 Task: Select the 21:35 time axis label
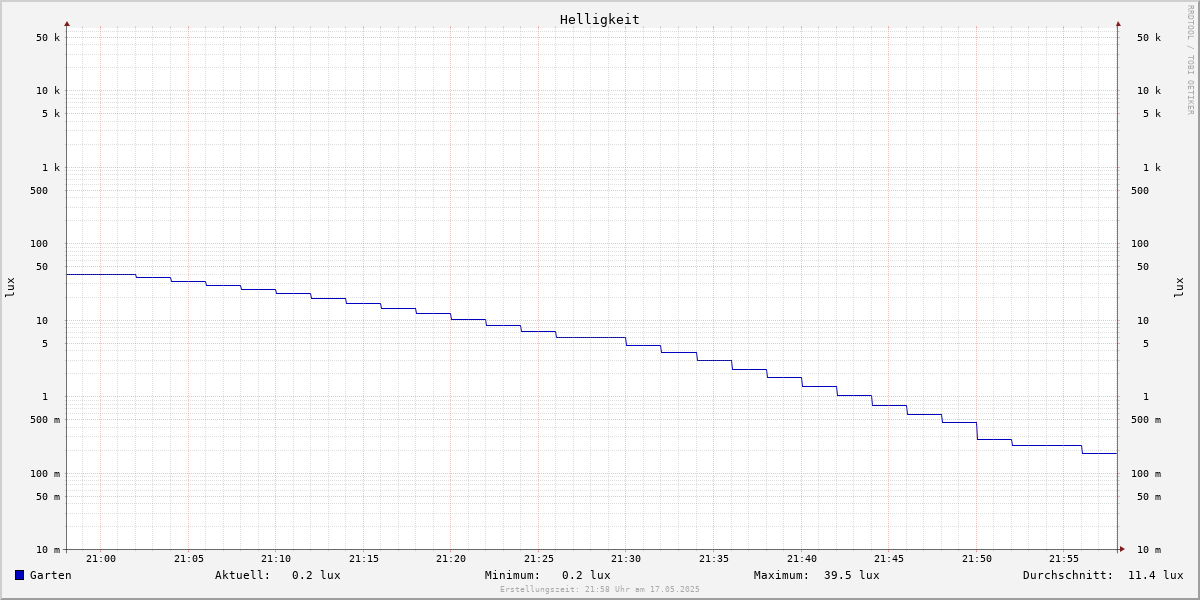(x=714, y=559)
